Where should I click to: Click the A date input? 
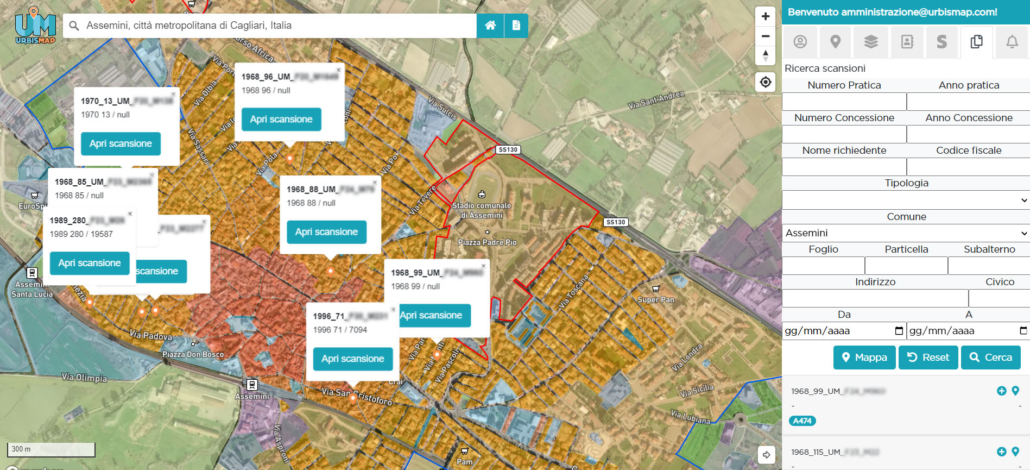[968, 331]
